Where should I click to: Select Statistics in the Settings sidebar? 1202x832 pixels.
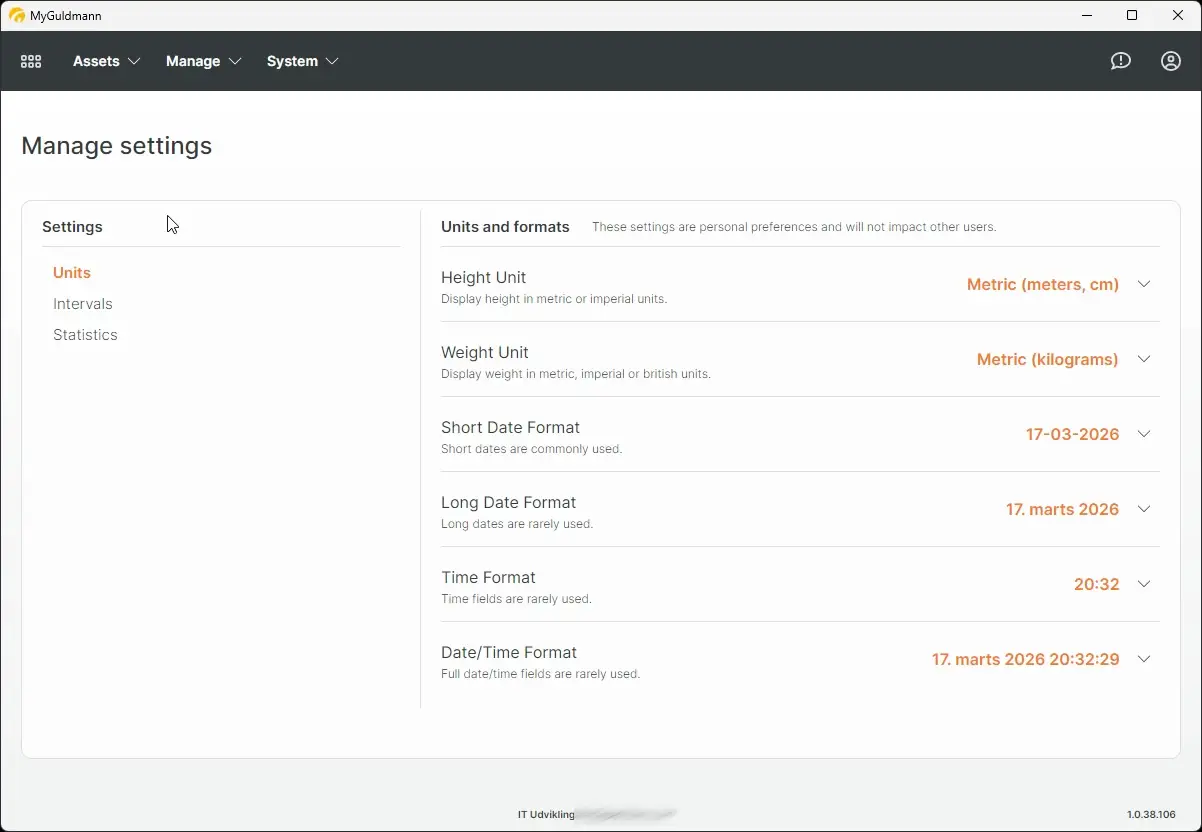point(85,334)
